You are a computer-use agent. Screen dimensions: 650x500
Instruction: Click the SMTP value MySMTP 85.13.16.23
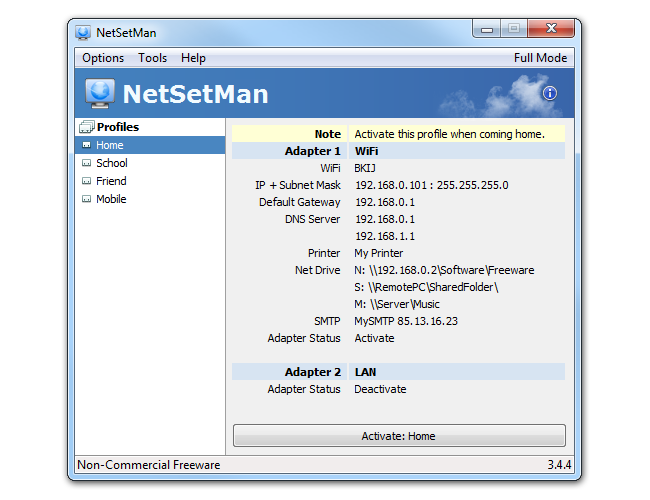click(x=406, y=321)
